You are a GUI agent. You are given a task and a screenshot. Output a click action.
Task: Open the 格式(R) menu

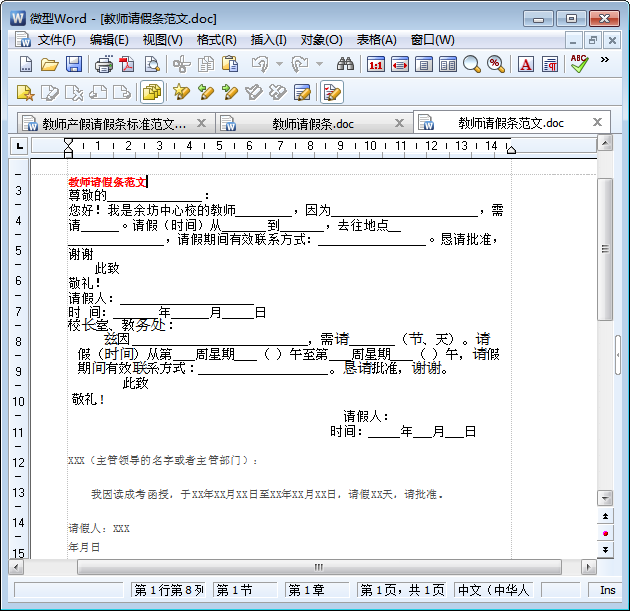click(217, 40)
